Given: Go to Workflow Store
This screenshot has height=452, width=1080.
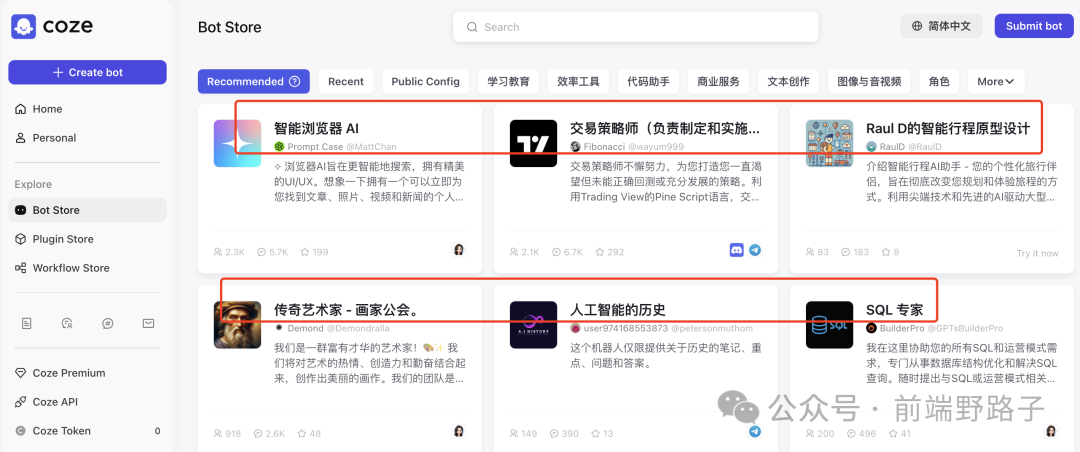Looking at the screenshot, I should [x=87, y=268].
